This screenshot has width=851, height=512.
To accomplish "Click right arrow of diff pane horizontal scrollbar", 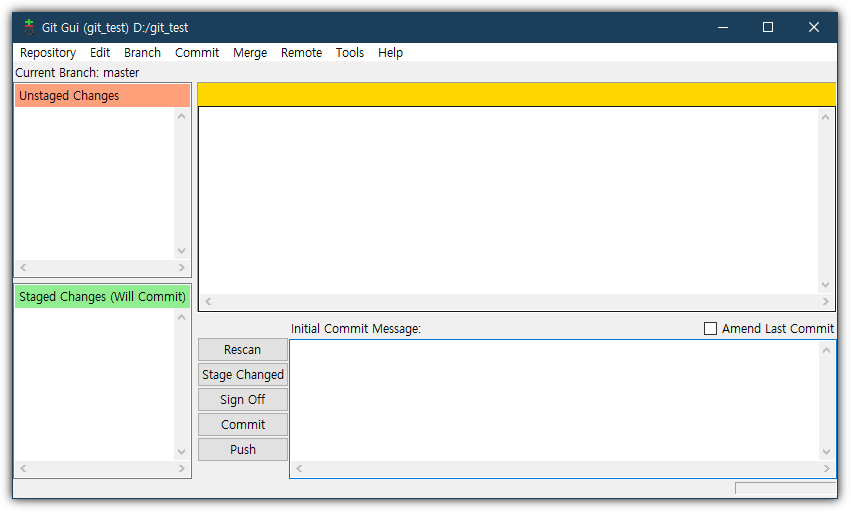I will [825, 301].
